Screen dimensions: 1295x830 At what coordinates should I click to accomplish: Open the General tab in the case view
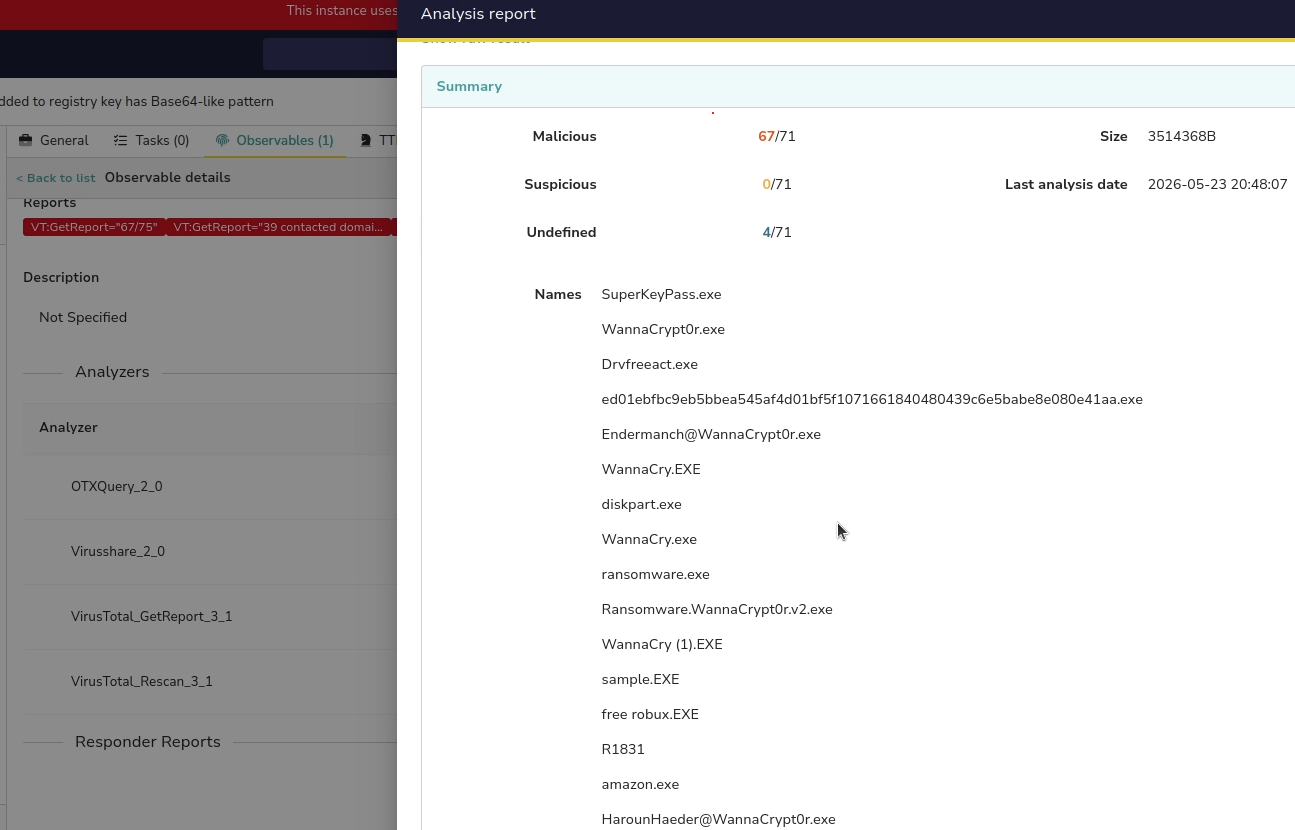54,141
